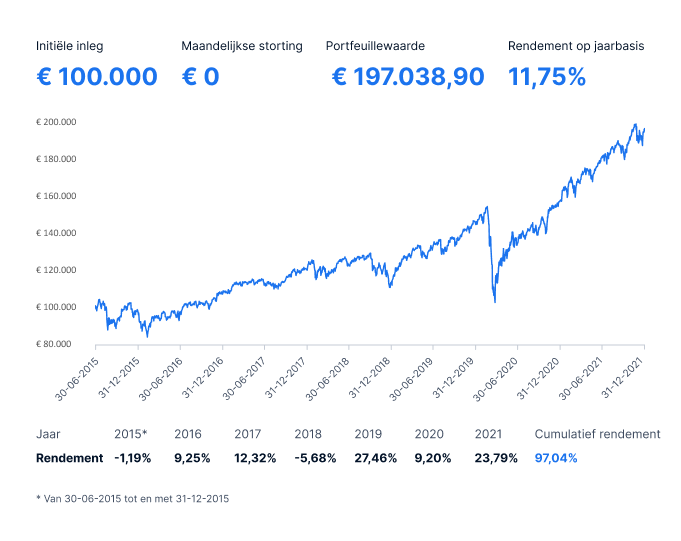Select the 31-12-2019 x-axis date label
Viewport: 681px width, 541px height.
(x=456, y=374)
